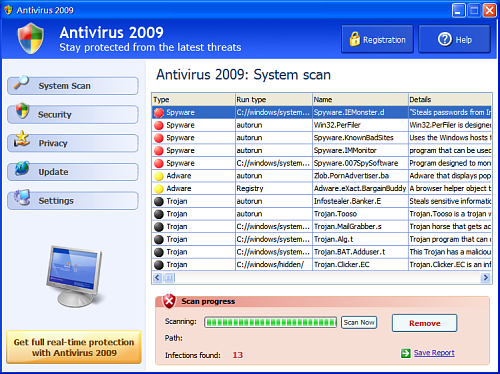Click the C://windows/hidden/ run type cell
500x374 pixels.
pos(274,264)
